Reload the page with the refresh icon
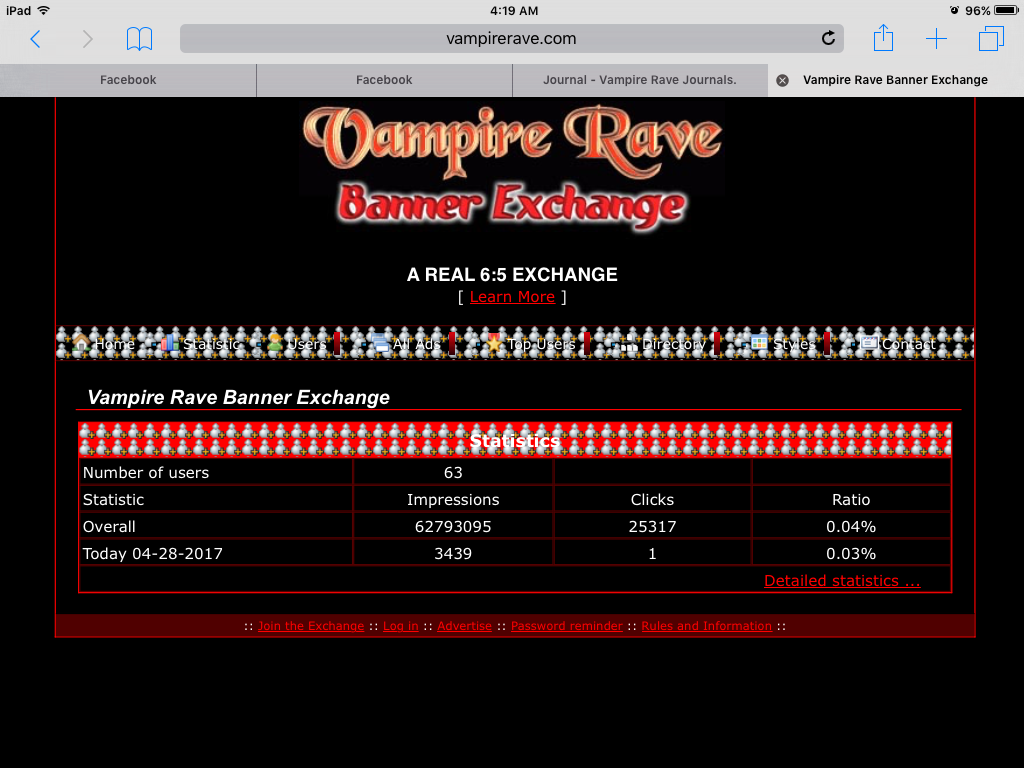1024x768 pixels. (x=828, y=39)
